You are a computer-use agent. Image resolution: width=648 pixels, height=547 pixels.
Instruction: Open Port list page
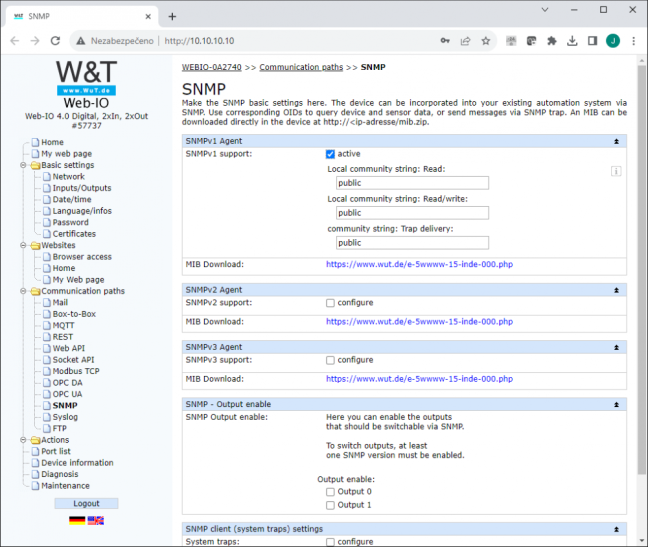coord(56,452)
